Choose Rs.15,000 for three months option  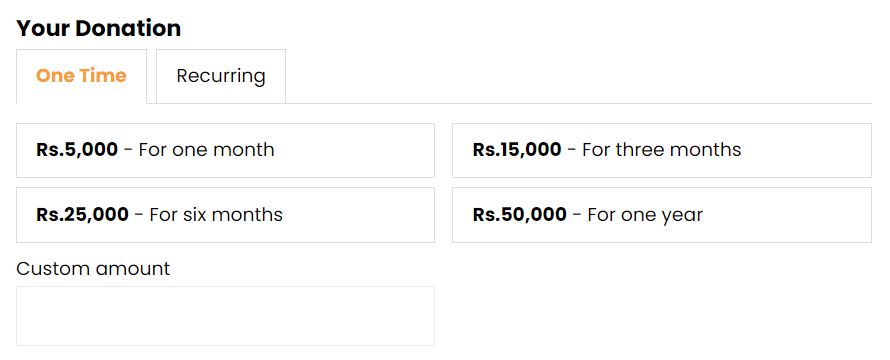(x=662, y=150)
